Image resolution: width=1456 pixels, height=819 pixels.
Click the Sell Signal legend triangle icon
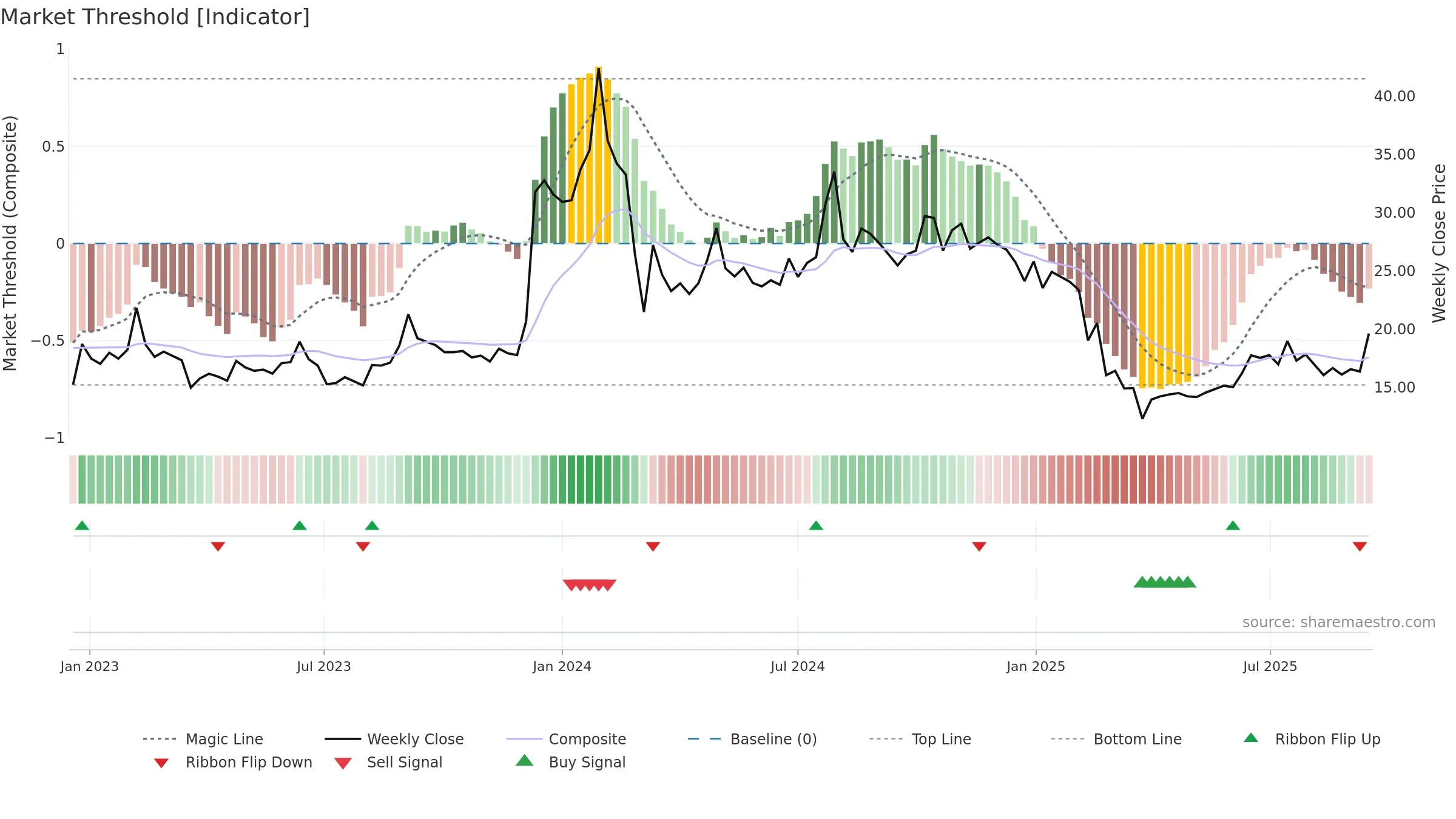click(x=343, y=763)
